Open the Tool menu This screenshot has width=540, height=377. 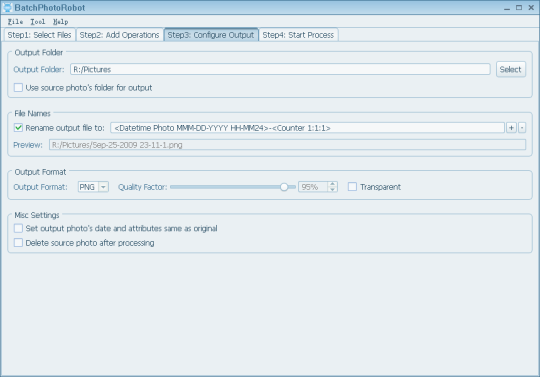pyautogui.click(x=38, y=22)
